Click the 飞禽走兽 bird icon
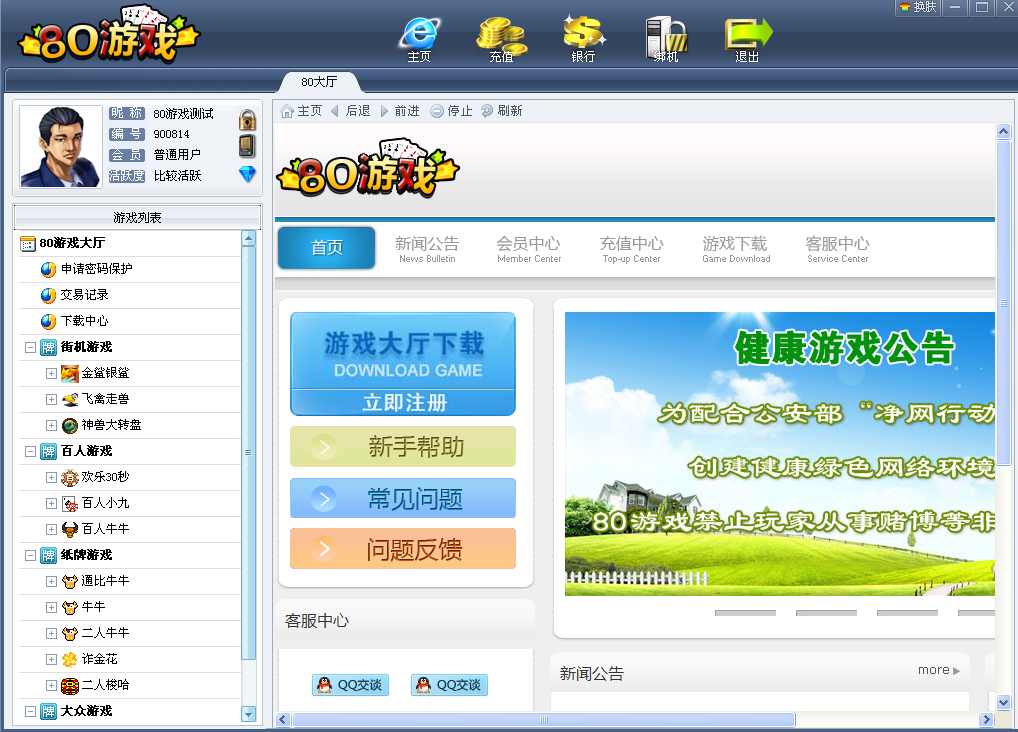 point(69,399)
